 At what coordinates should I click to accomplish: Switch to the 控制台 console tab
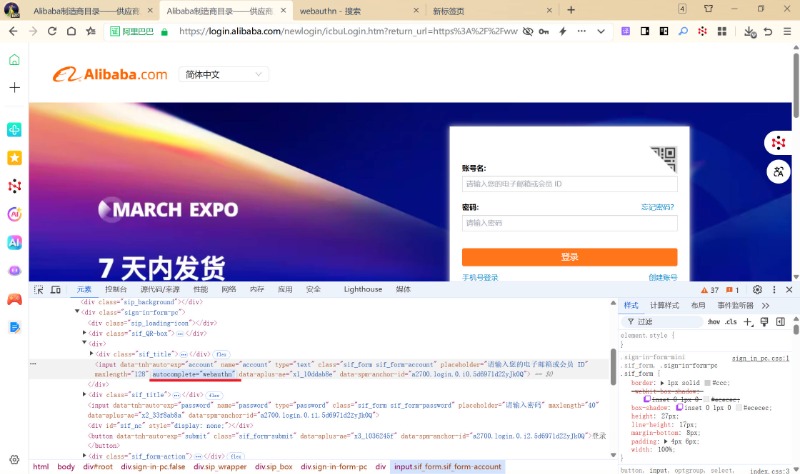pos(115,289)
